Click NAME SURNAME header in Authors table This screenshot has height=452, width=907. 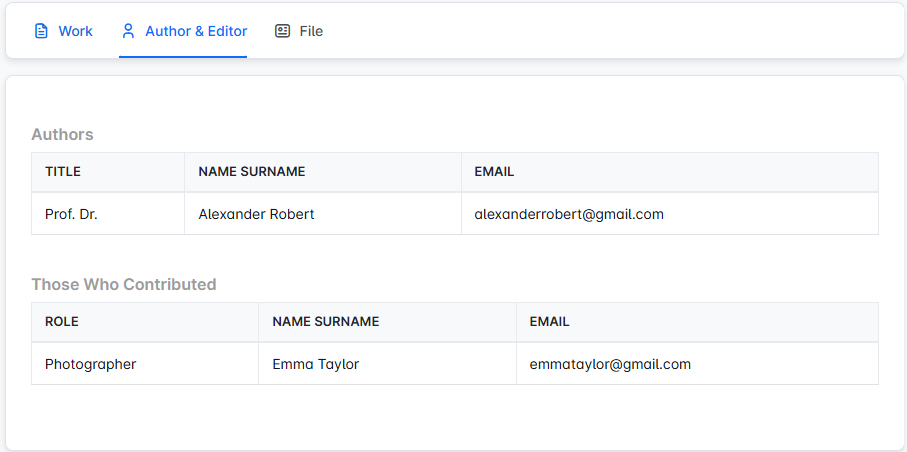tap(252, 172)
